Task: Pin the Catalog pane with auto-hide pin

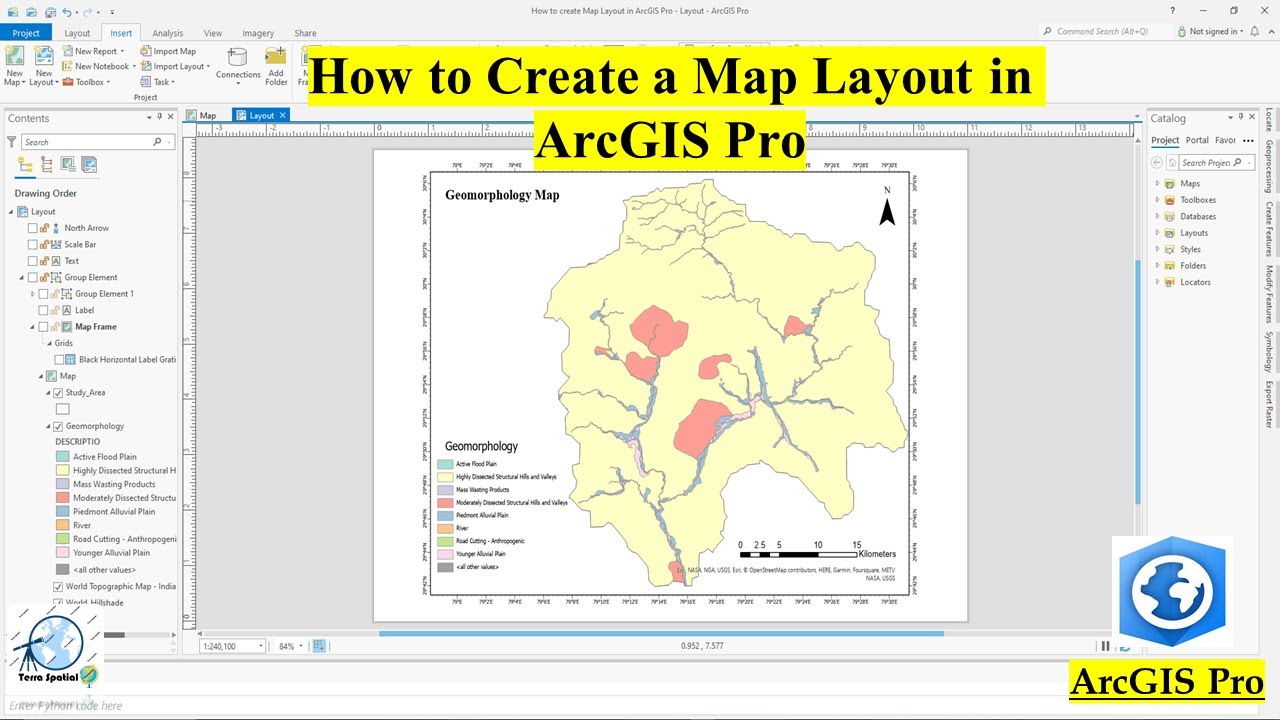Action: (1241, 117)
